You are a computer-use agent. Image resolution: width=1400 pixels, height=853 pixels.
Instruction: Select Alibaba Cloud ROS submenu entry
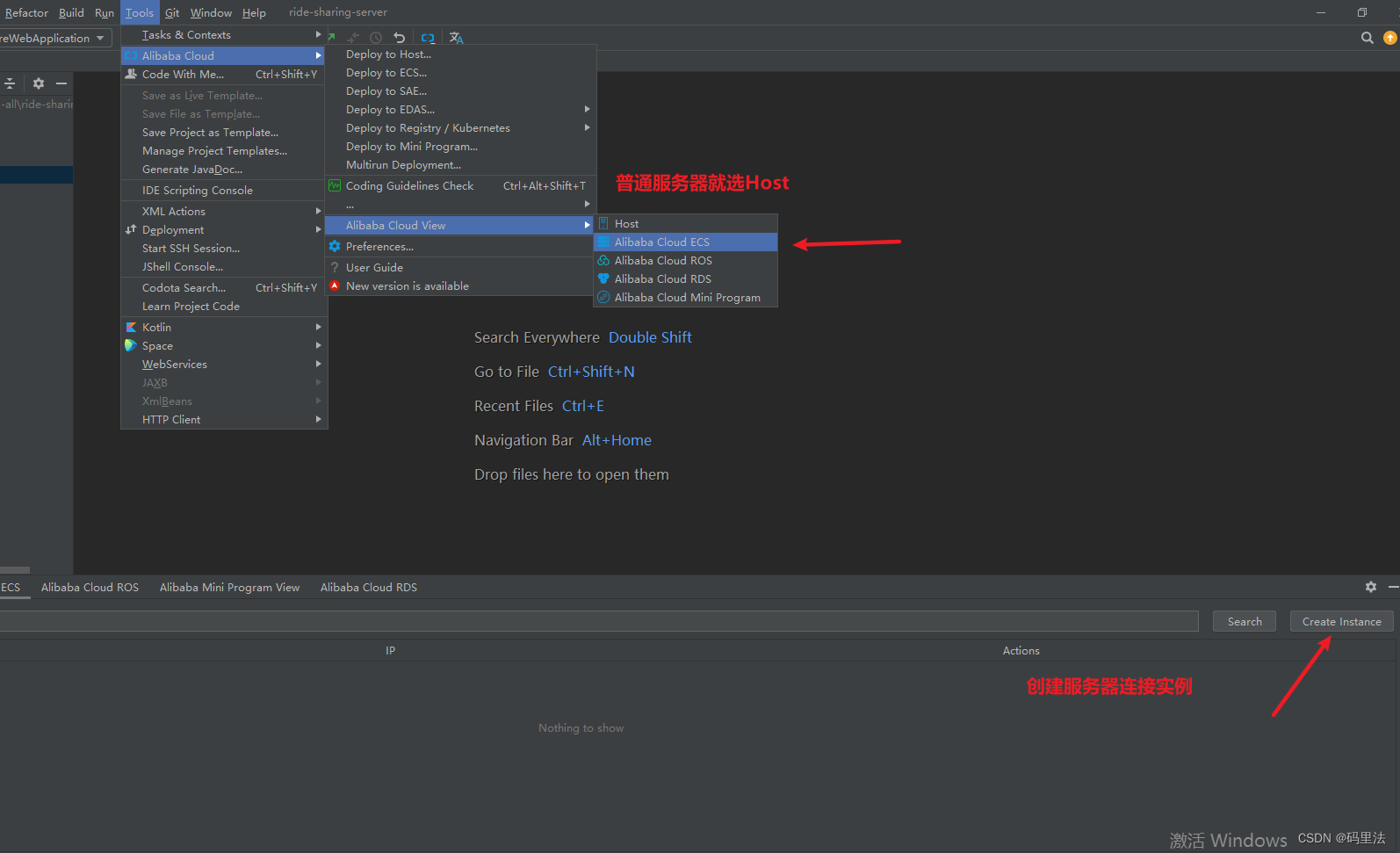tap(686, 261)
